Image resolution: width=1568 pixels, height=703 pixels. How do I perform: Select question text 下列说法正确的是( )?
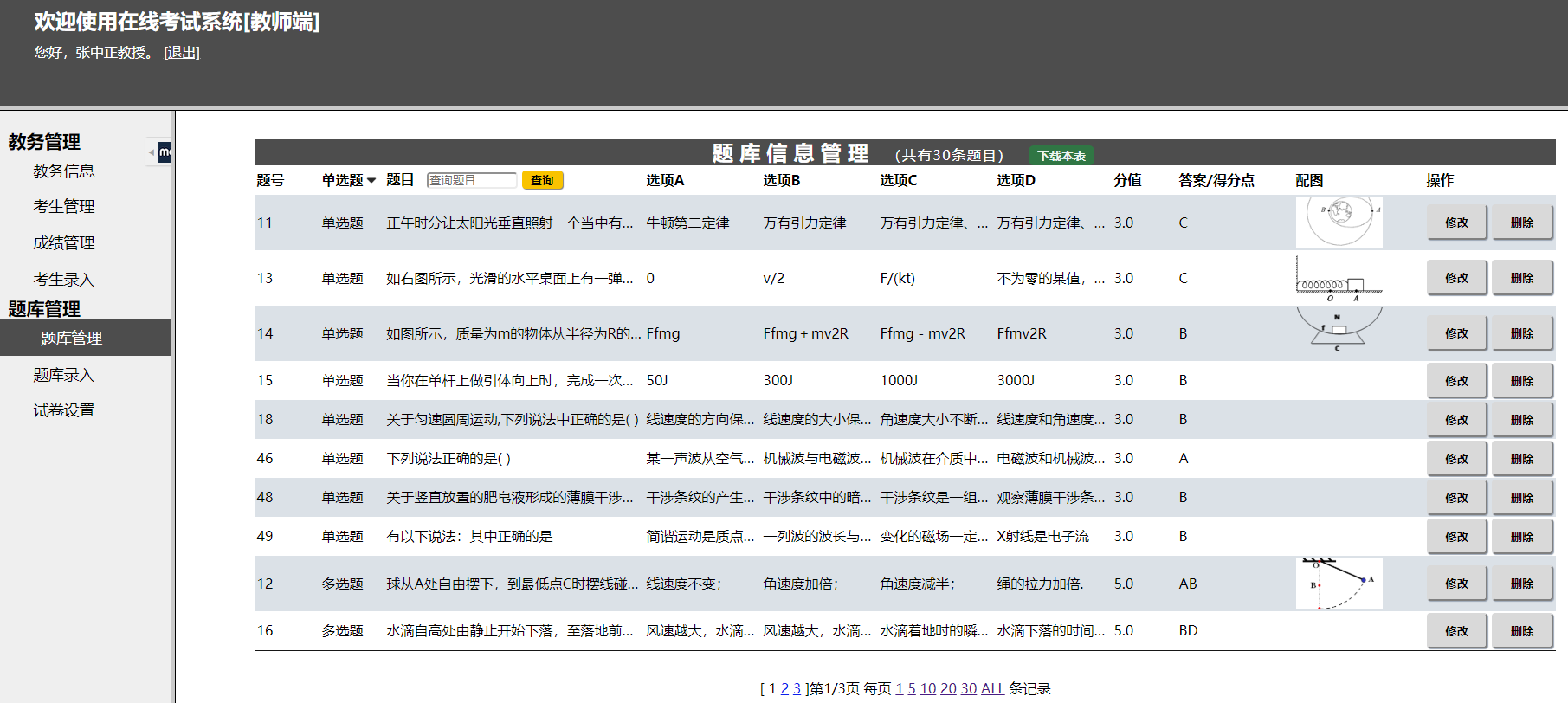coord(448,459)
